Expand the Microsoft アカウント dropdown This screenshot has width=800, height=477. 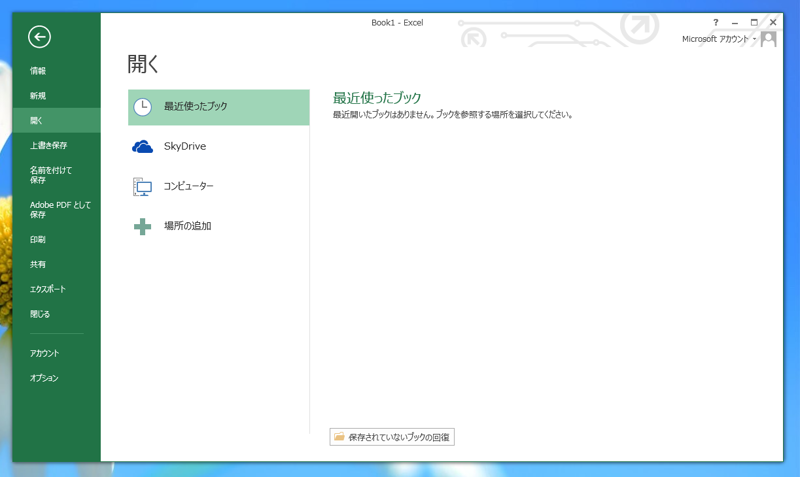pyautogui.click(x=719, y=39)
